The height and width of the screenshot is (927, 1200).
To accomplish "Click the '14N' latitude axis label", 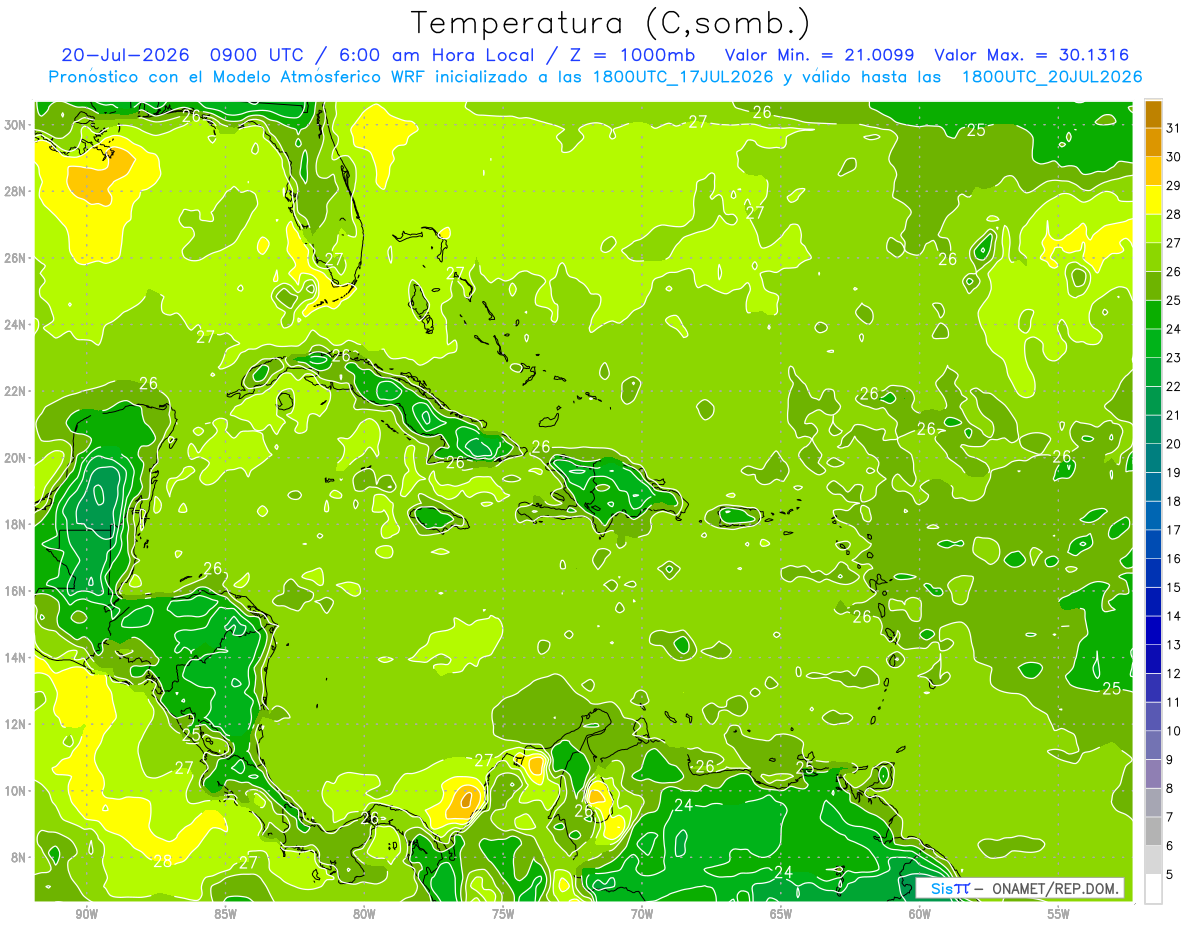I will 17,658.
